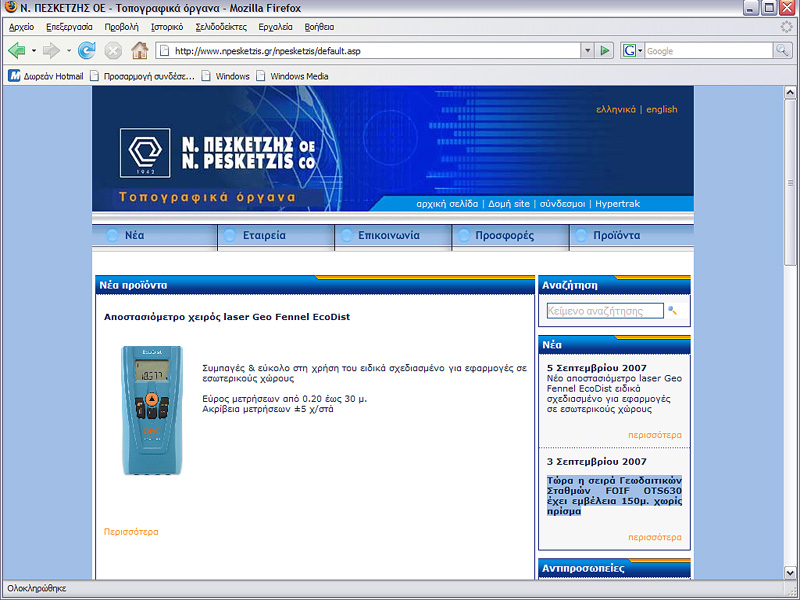Switch the site language to ελληνικά
Screen dimensions: 800x600
coord(616,109)
